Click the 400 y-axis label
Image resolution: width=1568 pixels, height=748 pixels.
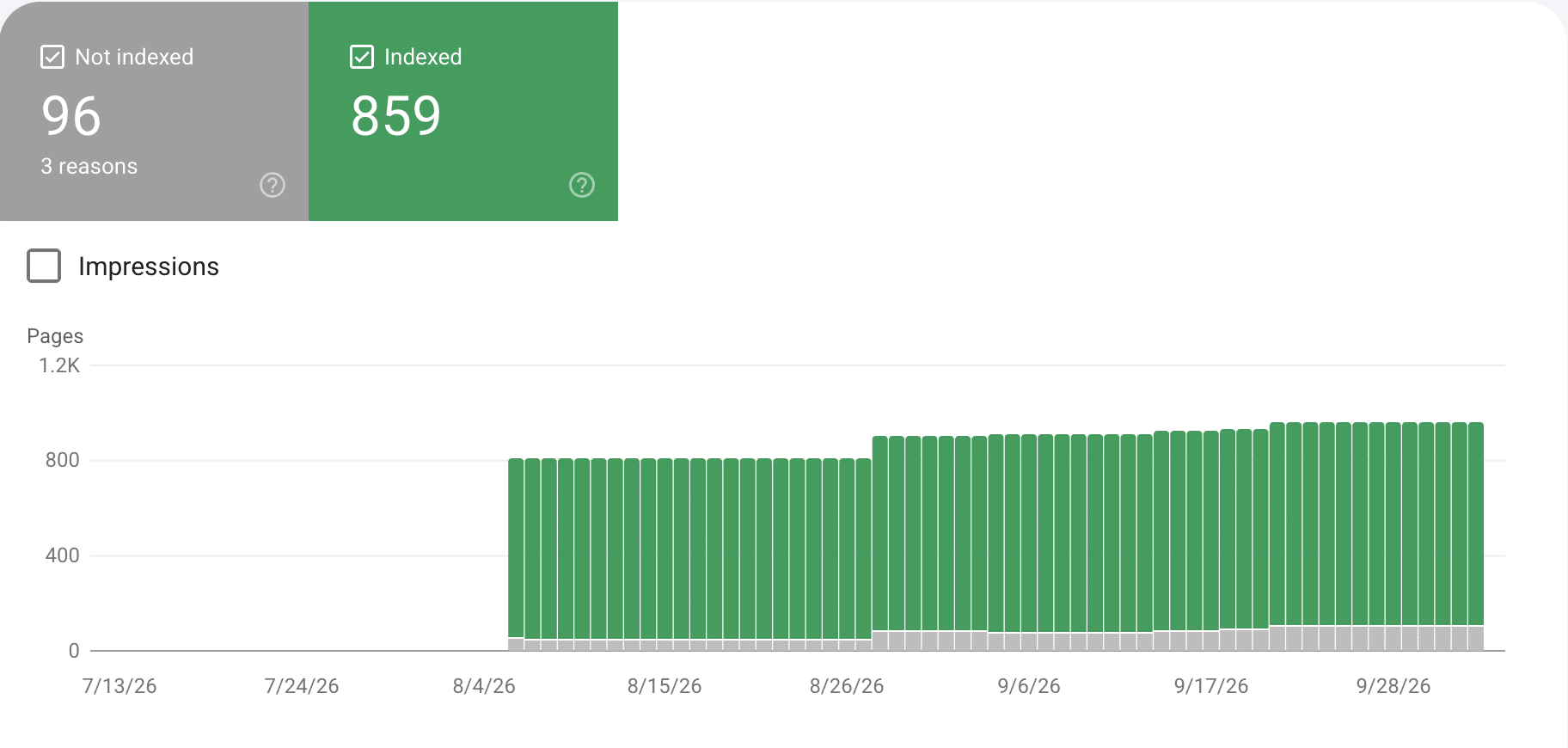point(63,555)
